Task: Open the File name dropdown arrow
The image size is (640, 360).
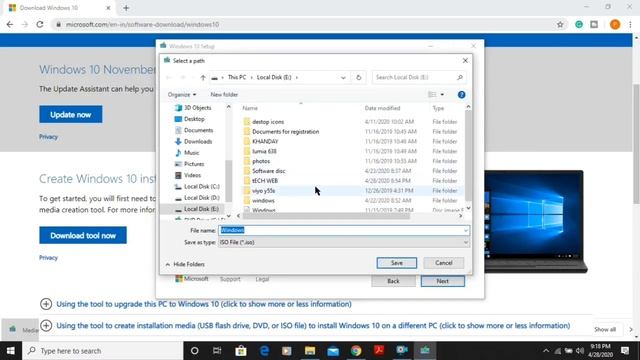Action: click(465, 231)
